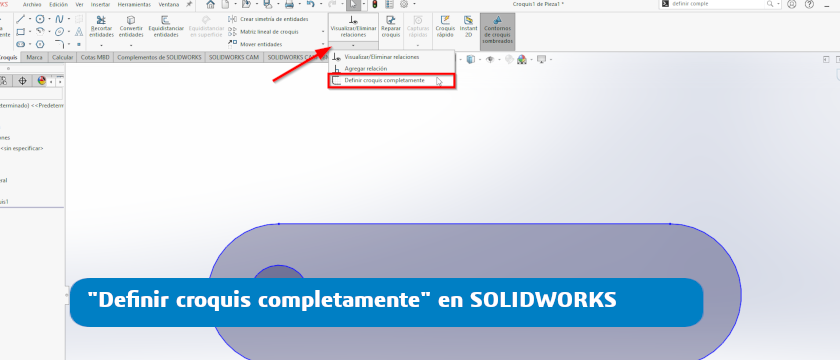Open the user login icon
840x360 pixels.
tap(792, 4)
